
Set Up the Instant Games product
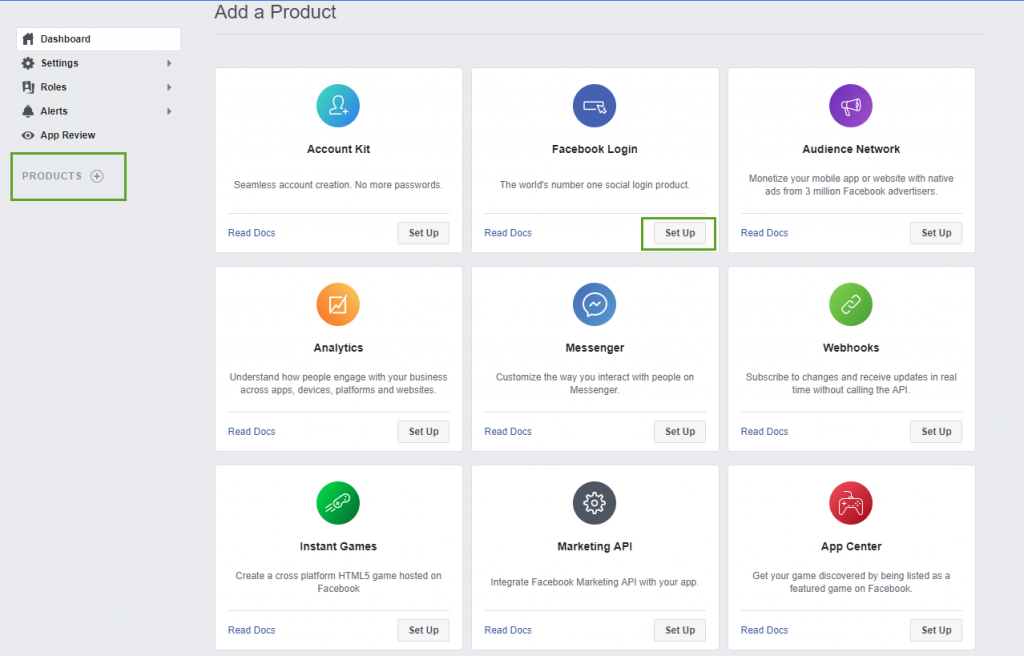point(423,630)
